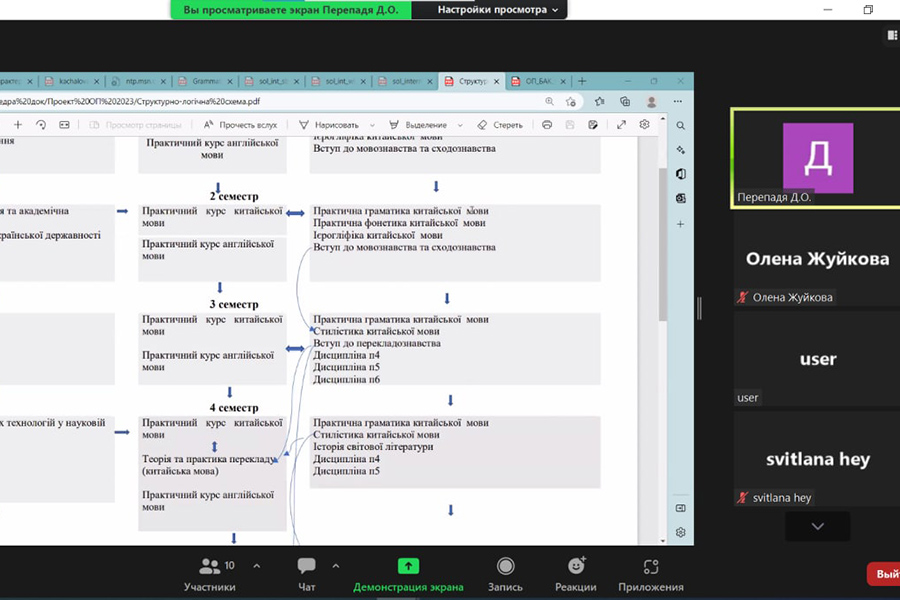This screenshot has width=900, height=600.
Task: Open Edge sidebar Discover sparkle icon
Action: [680, 150]
